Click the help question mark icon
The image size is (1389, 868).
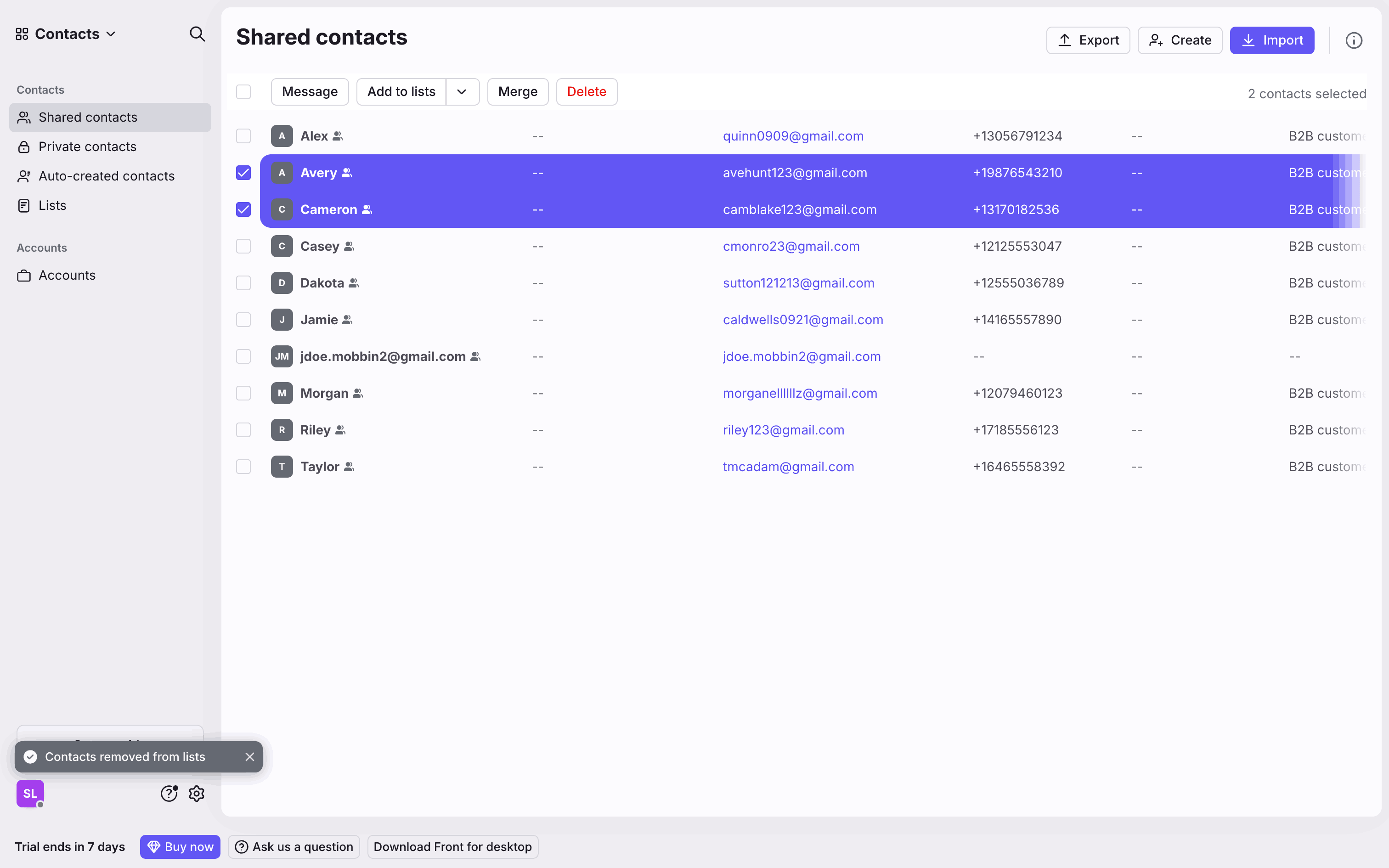[x=169, y=794]
